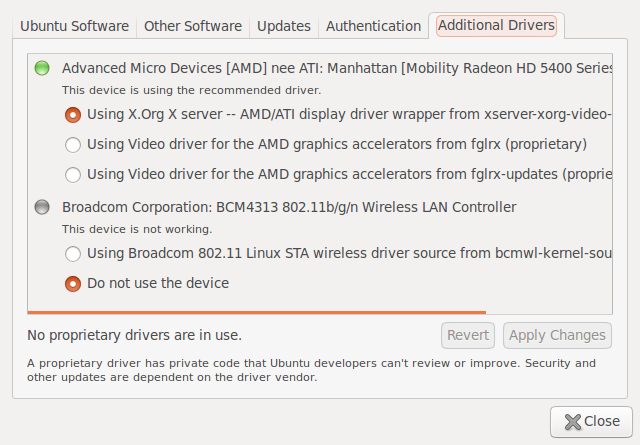This screenshot has width=640, height=445.
Task: Select fglrx proprietary AMD video driver
Action: pyautogui.click(x=73, y=145)
